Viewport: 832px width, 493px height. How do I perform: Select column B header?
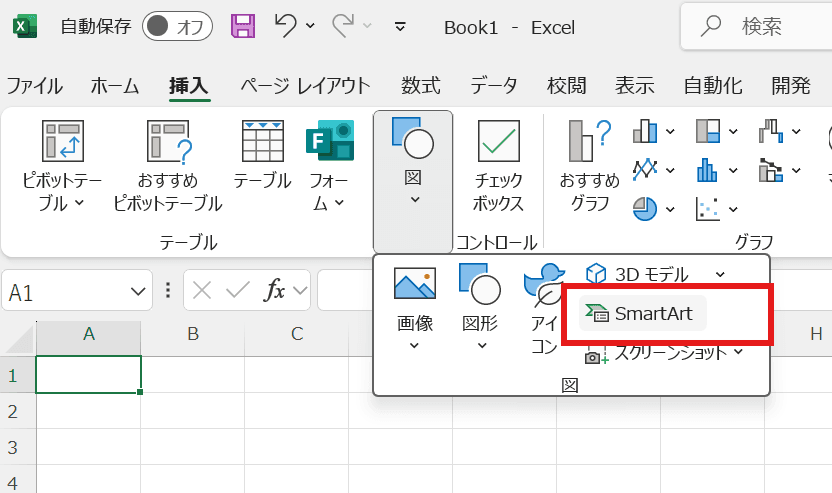193,334
